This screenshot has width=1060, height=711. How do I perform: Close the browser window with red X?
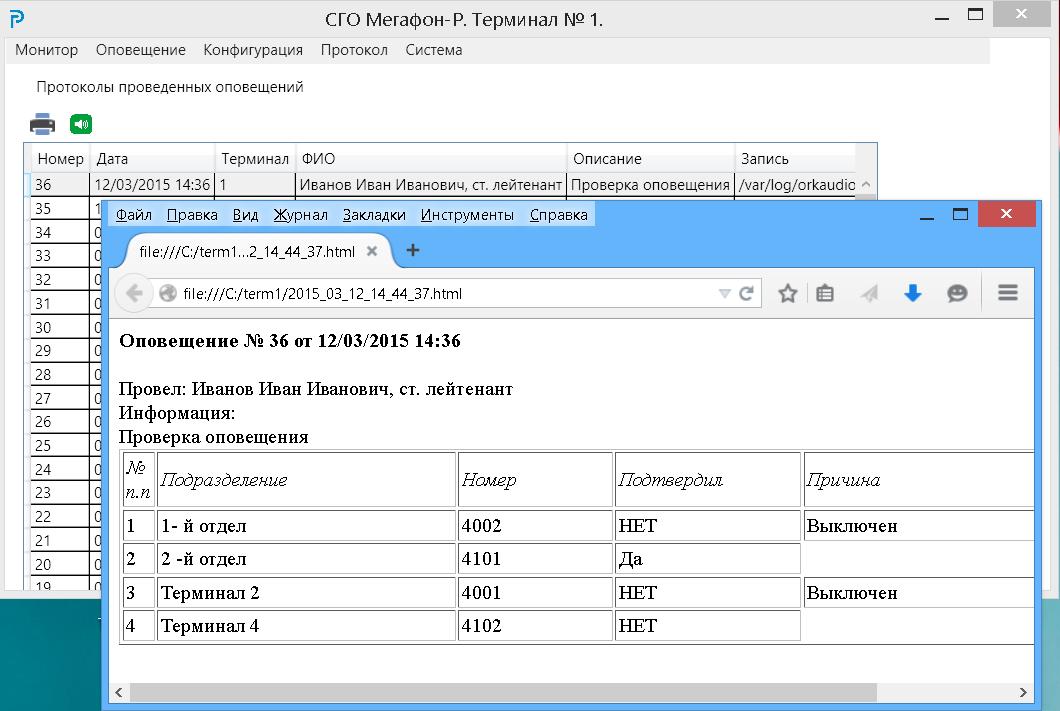[x=1007, y=214]
